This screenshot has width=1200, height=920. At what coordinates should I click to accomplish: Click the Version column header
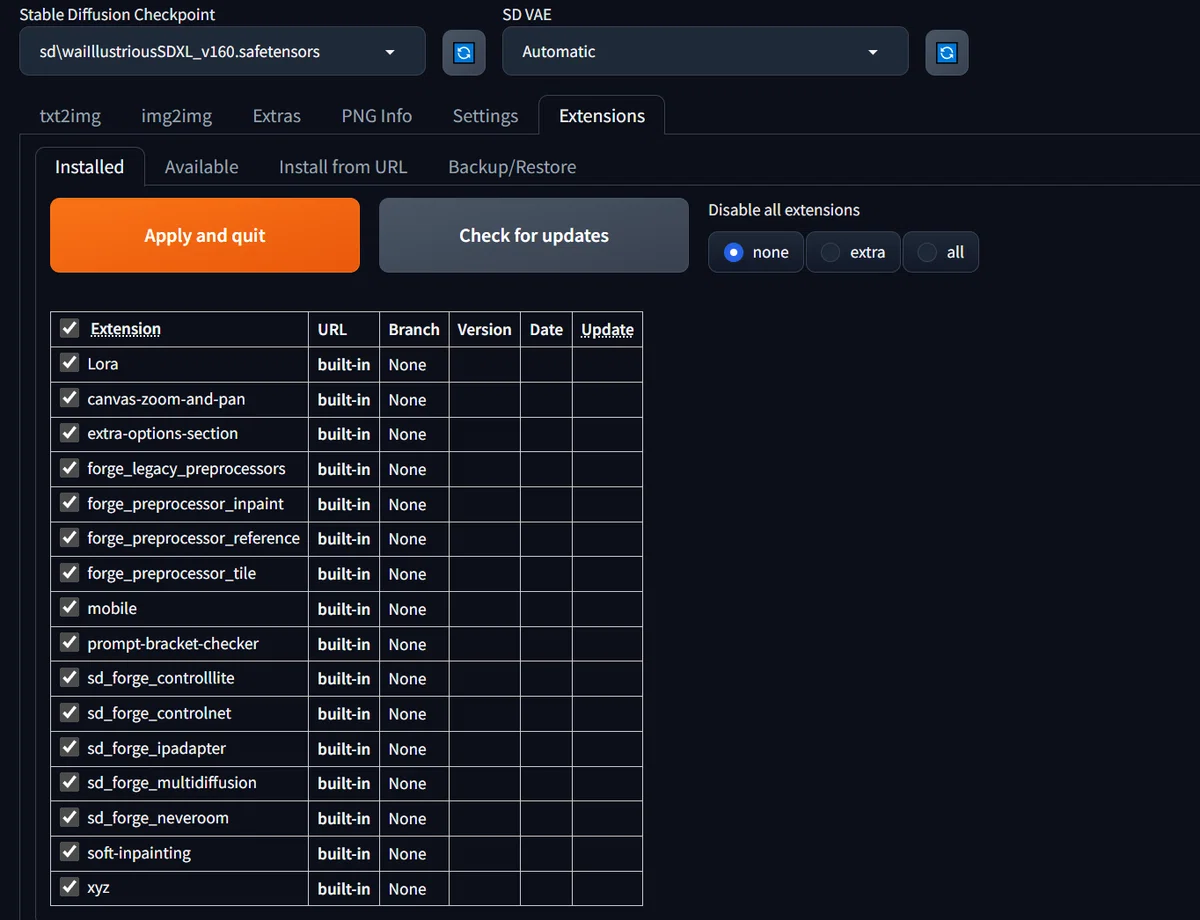484,329
